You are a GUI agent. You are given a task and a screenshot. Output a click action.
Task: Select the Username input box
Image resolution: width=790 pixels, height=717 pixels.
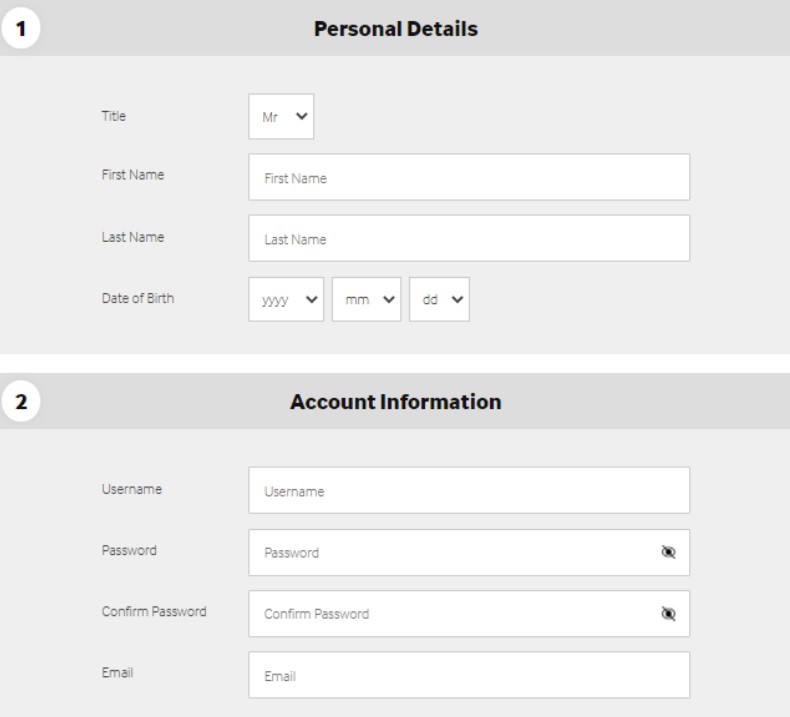(x=469, y=490)
